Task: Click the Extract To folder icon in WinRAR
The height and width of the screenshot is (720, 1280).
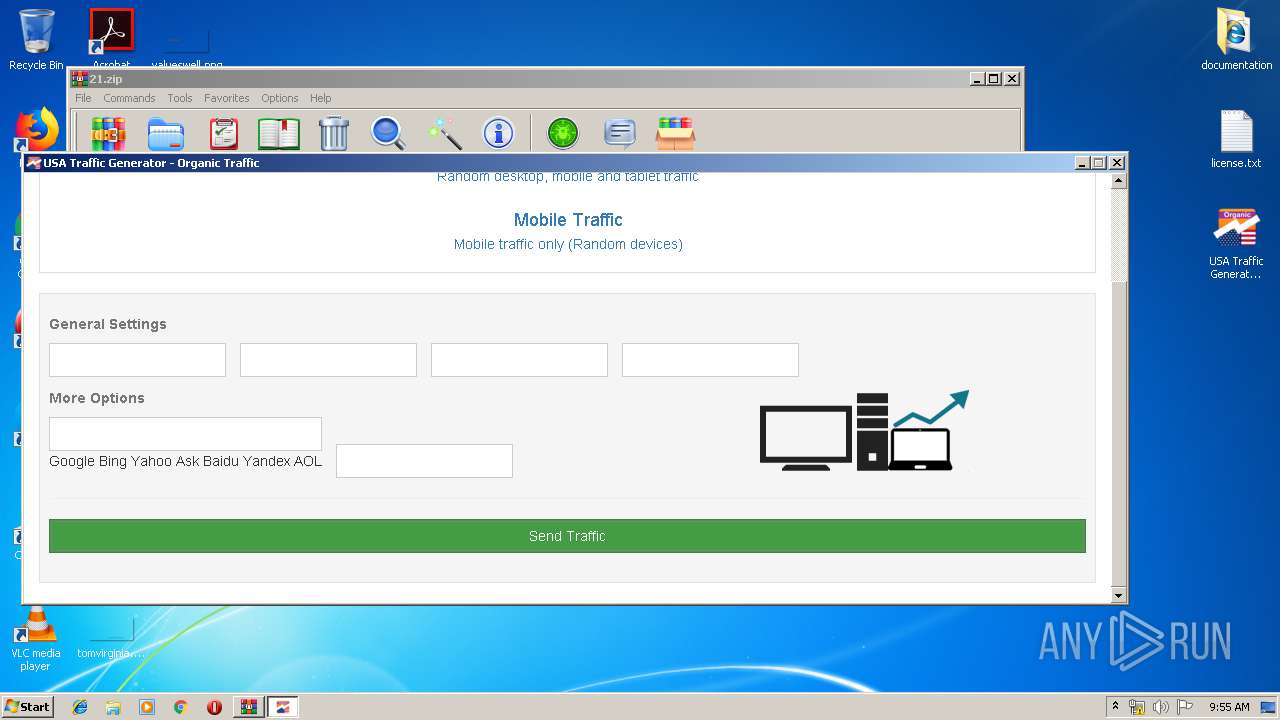Action: tap(166, 133)
